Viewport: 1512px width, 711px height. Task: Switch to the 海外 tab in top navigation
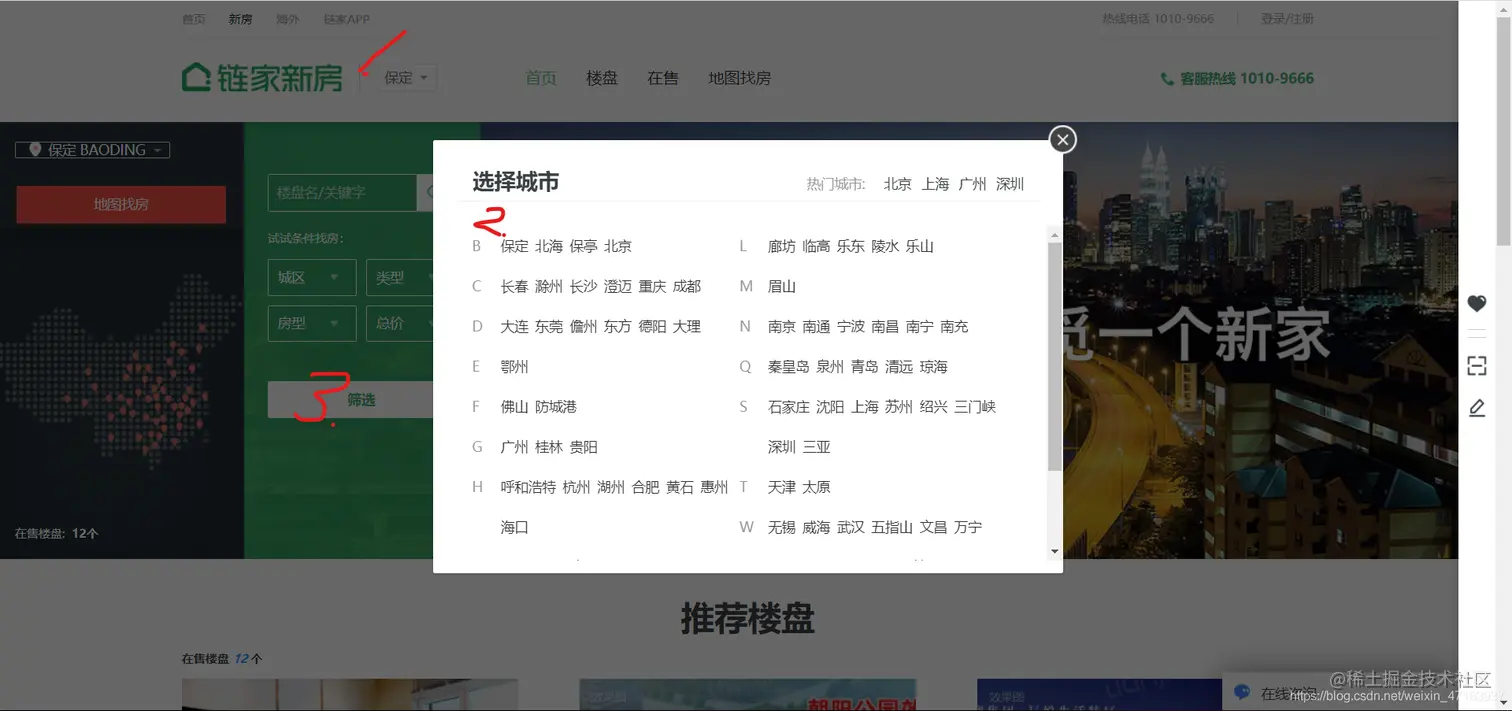coord(288,17)
